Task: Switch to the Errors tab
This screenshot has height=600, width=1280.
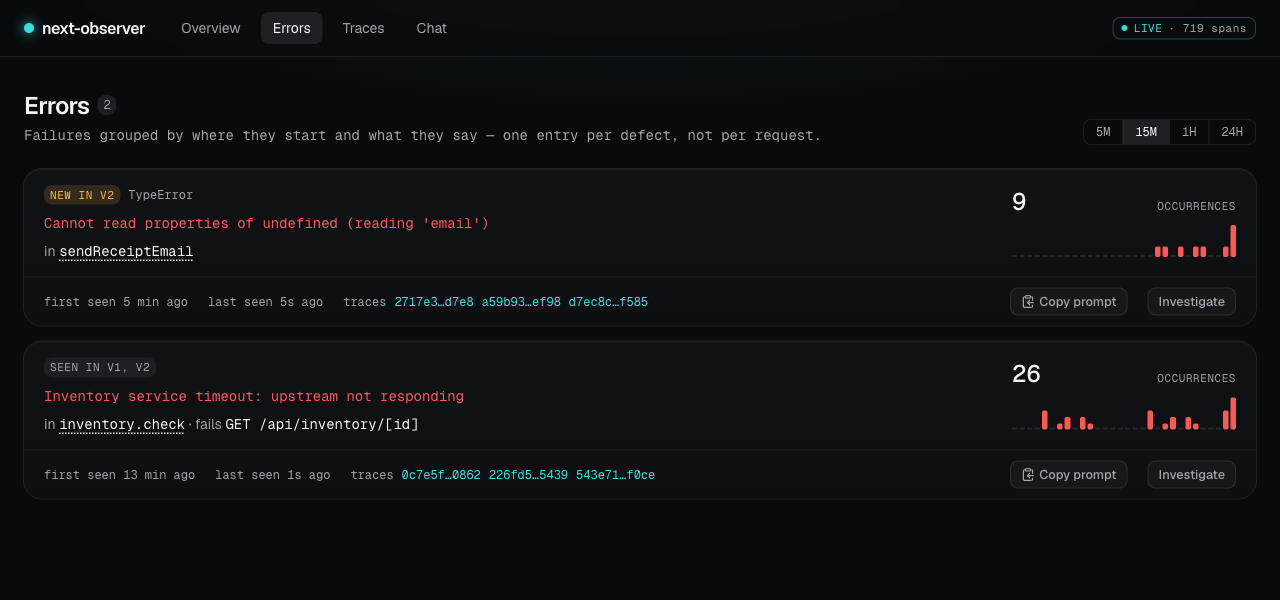Action: (x=292, y=28)
